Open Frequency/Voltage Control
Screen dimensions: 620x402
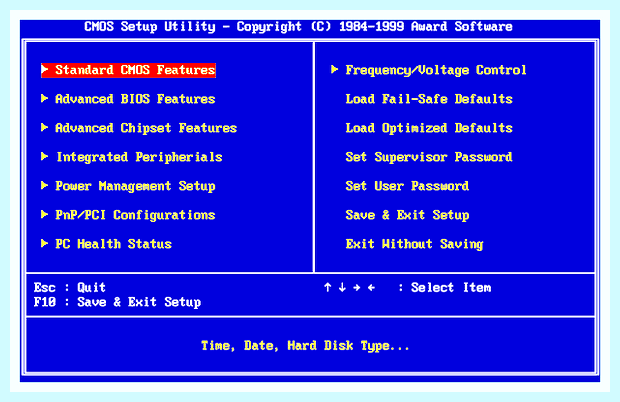tap(436, 70)
